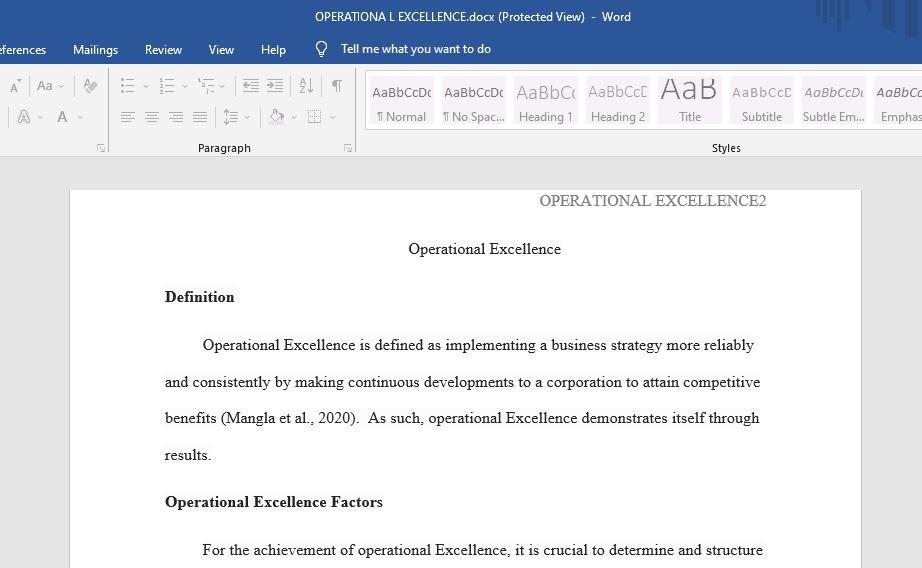Click the Line and Paragraph Spacing icon
This screenshot has width=922, height=568.
coord(230,117)
